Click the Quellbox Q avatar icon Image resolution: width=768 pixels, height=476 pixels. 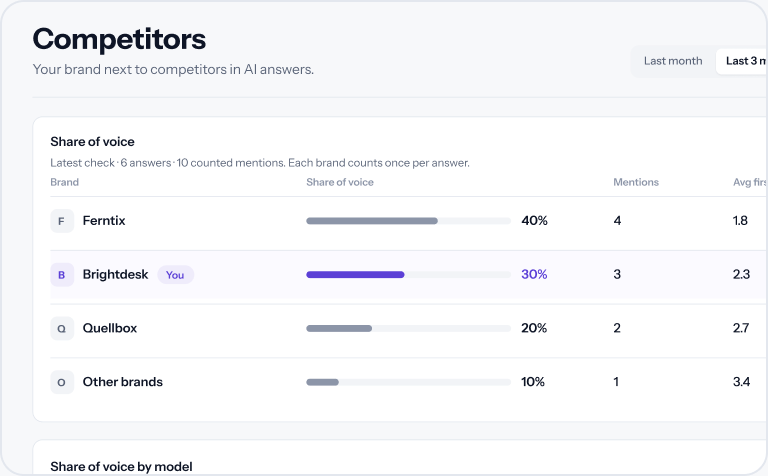[x=62, y=329]
